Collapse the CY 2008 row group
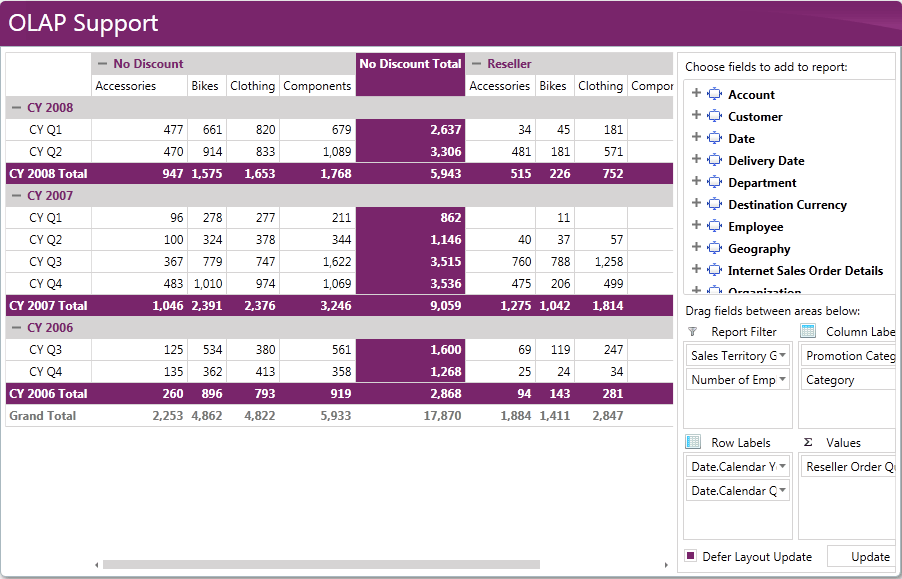Screen dimensions: 902x579 click(x=16, y=108)
